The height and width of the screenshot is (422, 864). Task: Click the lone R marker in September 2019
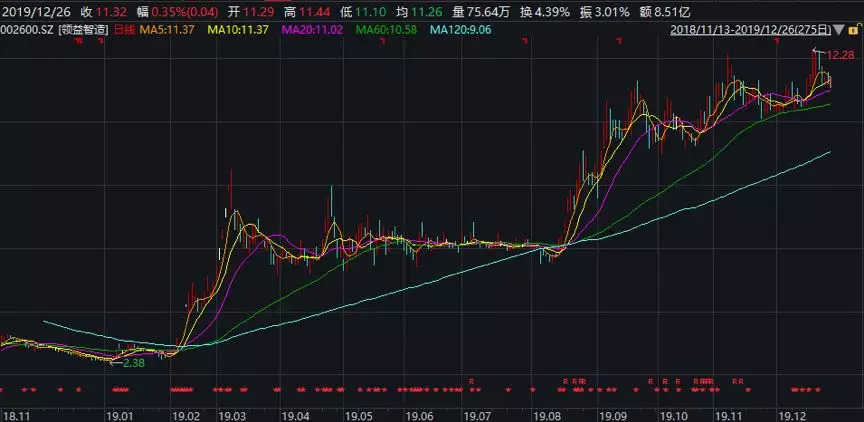[651, 381]
